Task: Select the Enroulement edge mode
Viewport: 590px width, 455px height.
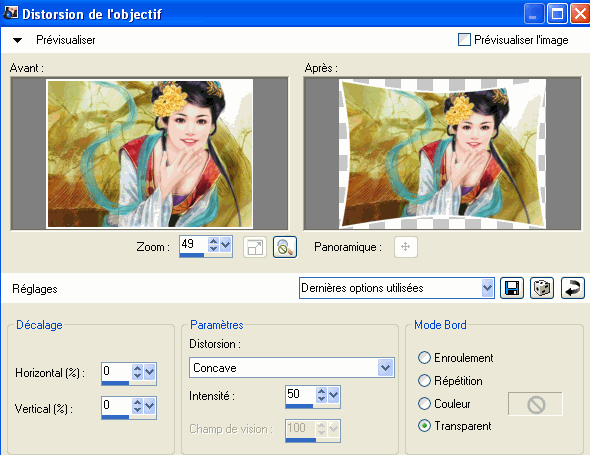Action: (x=424, y=358)
